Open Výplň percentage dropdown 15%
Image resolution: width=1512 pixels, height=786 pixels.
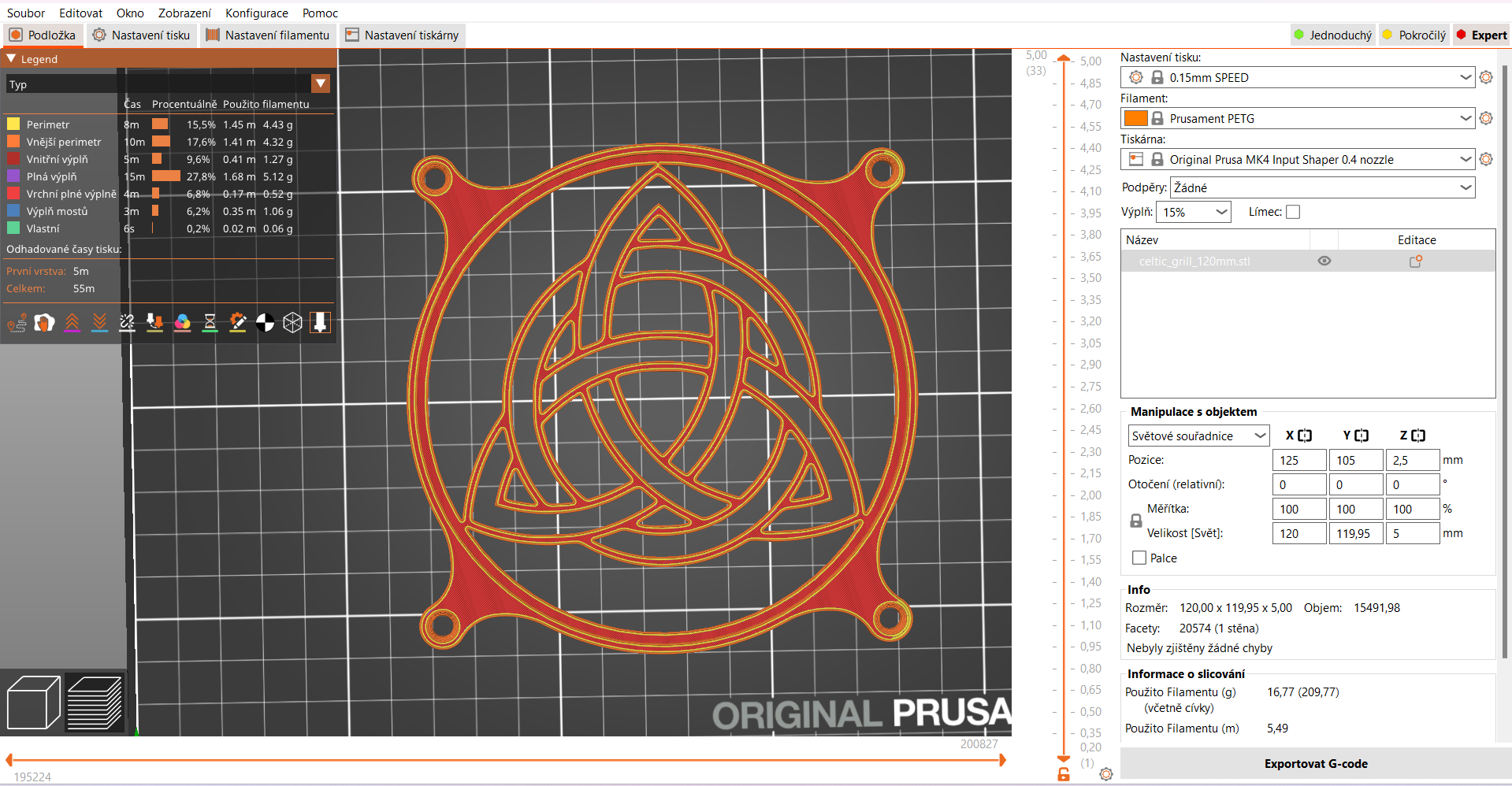(1193, 212)
